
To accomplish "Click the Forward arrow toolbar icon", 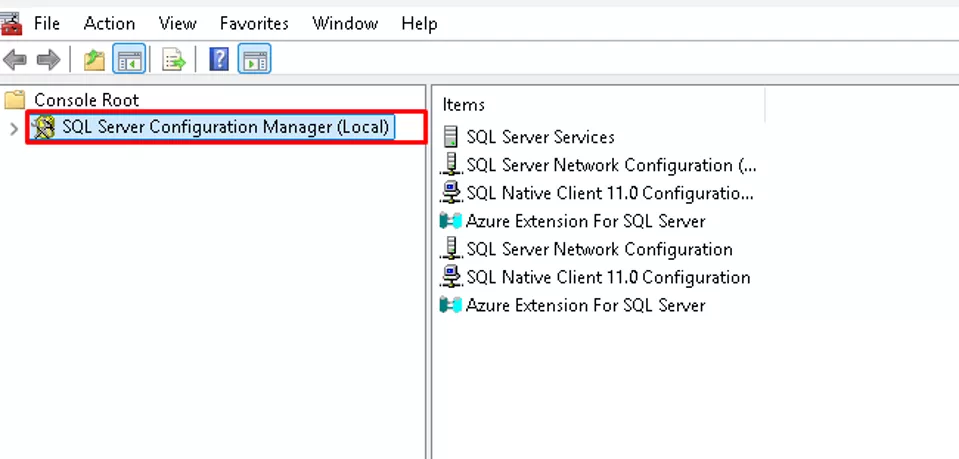I will 48,60.
